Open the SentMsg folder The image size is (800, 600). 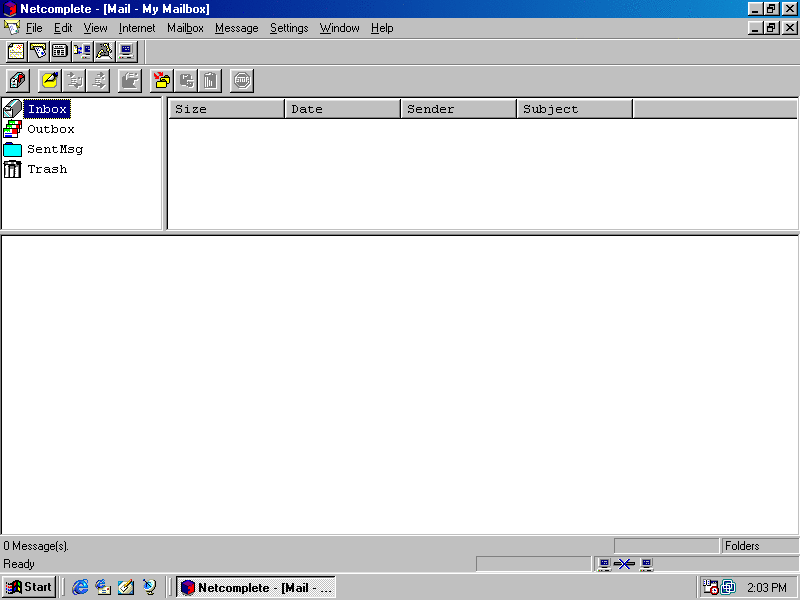pos(54,149)
